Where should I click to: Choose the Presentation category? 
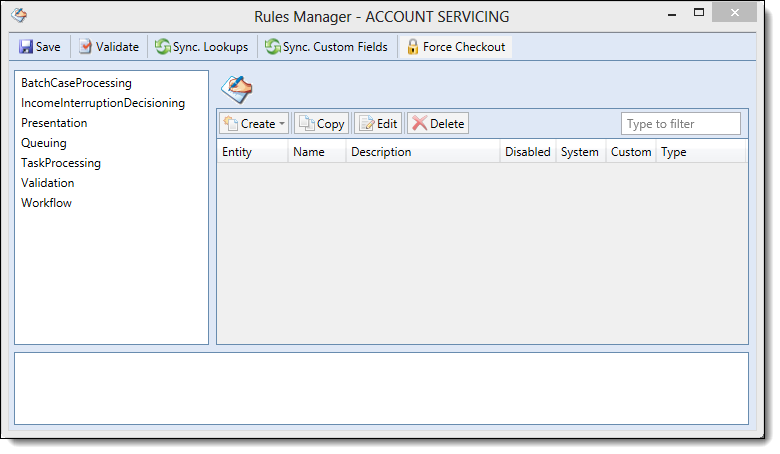54,123
